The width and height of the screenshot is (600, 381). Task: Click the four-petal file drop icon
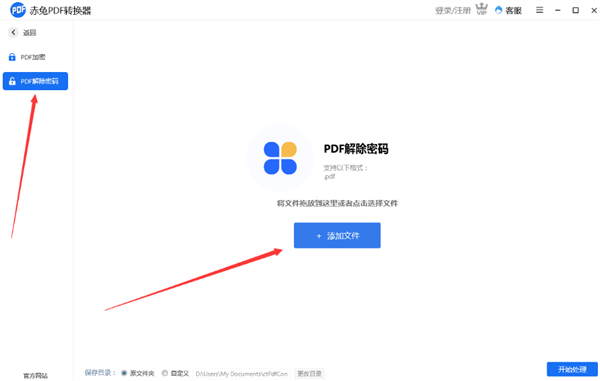[x=280, y=158]
